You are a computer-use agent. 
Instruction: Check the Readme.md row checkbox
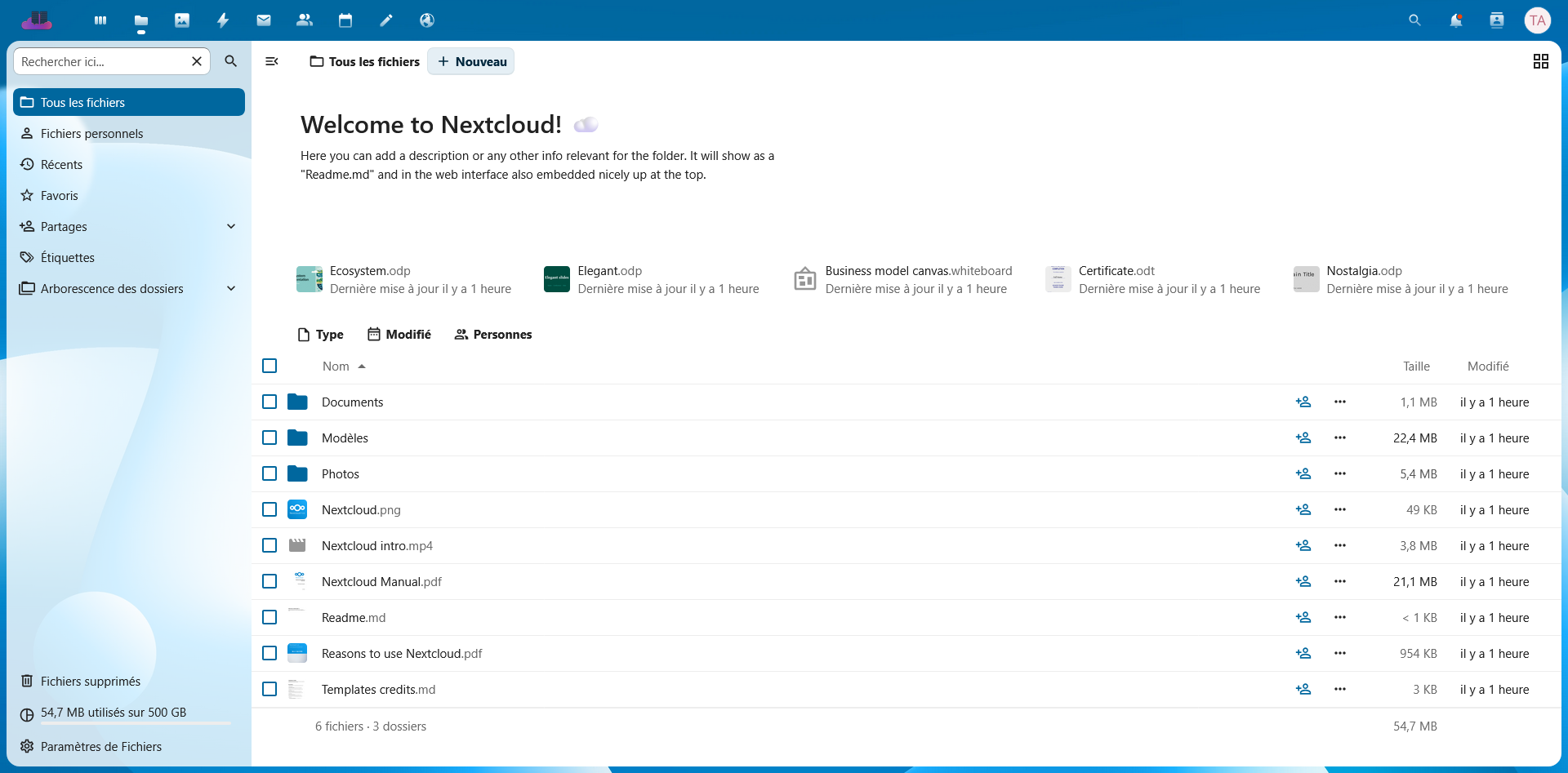click(x=269, y=617)
